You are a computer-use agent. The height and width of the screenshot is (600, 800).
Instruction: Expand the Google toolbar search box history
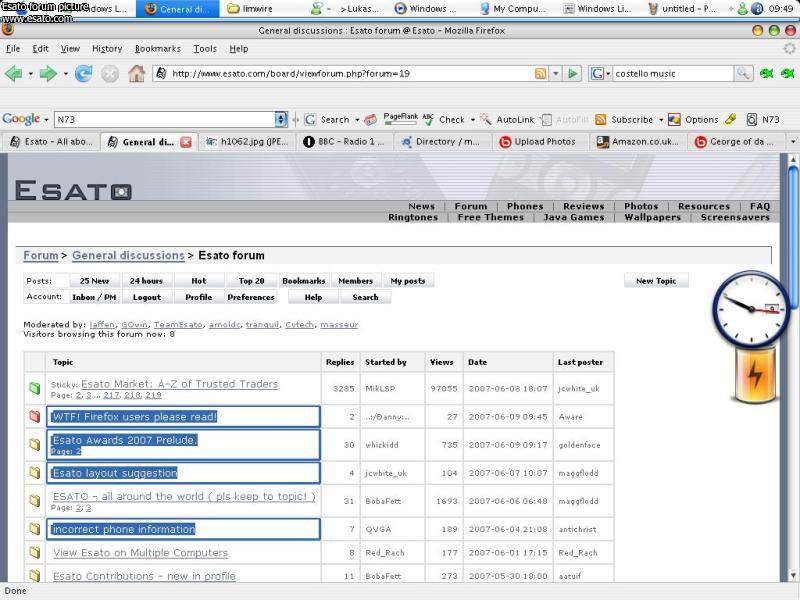[281, 119]
